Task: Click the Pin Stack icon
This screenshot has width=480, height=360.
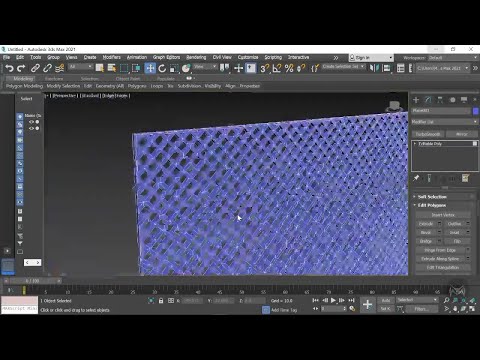Action: (416, 178)
